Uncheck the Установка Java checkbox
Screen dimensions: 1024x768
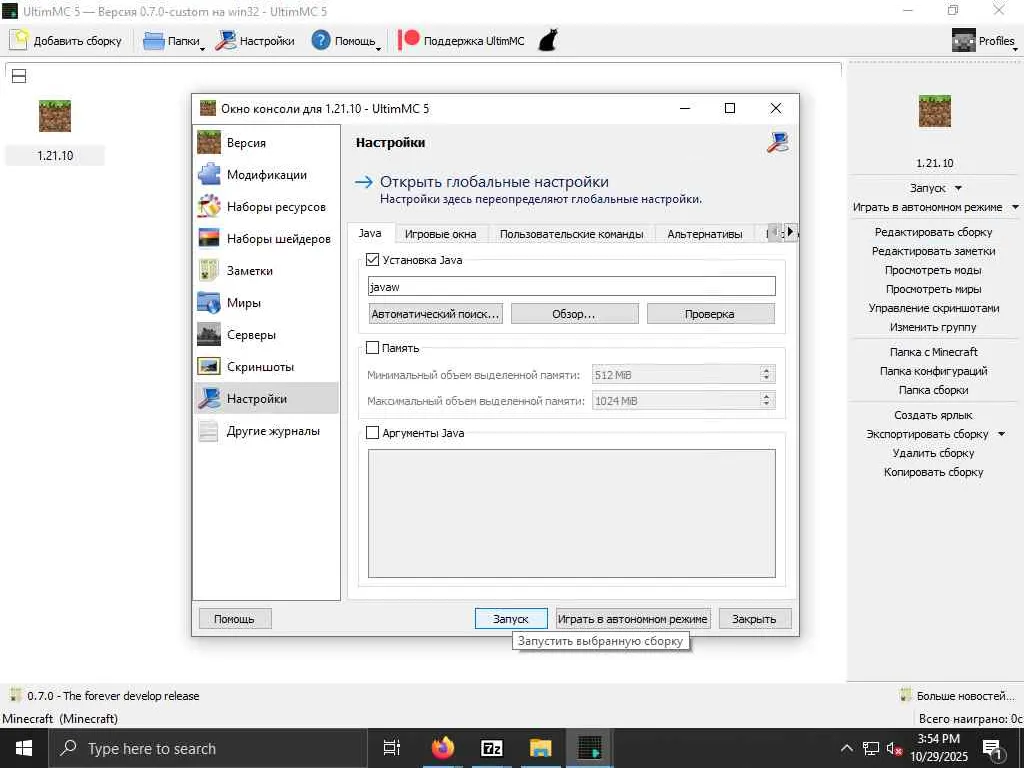[373, 259]
